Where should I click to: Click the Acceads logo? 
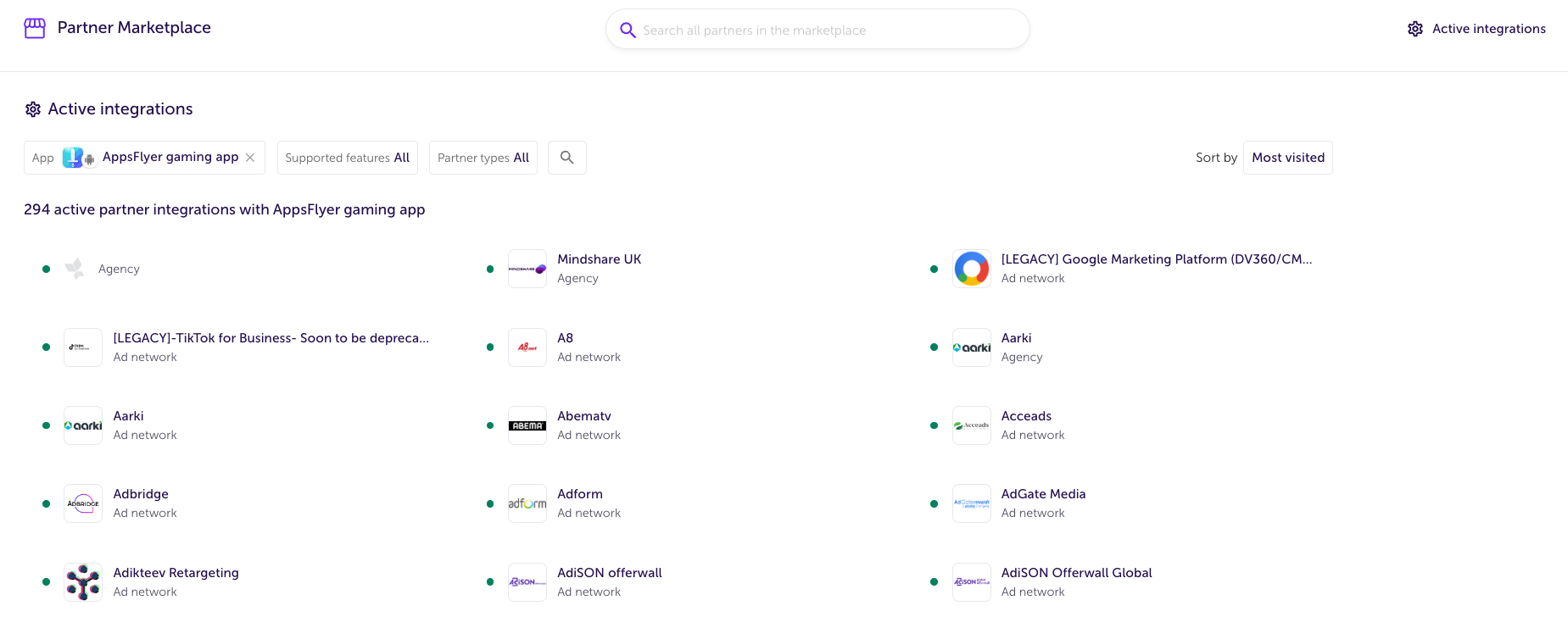(972, 425)
